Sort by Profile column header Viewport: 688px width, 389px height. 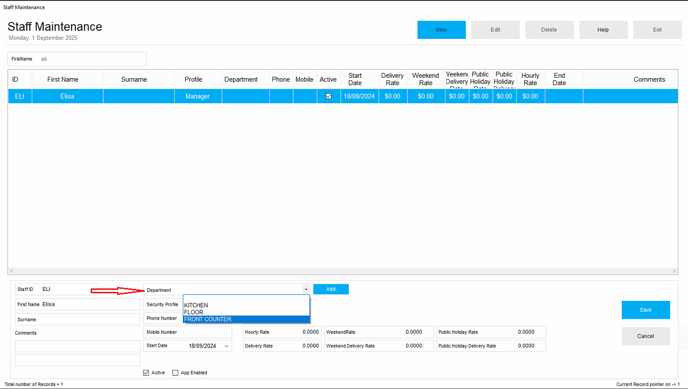198,79
